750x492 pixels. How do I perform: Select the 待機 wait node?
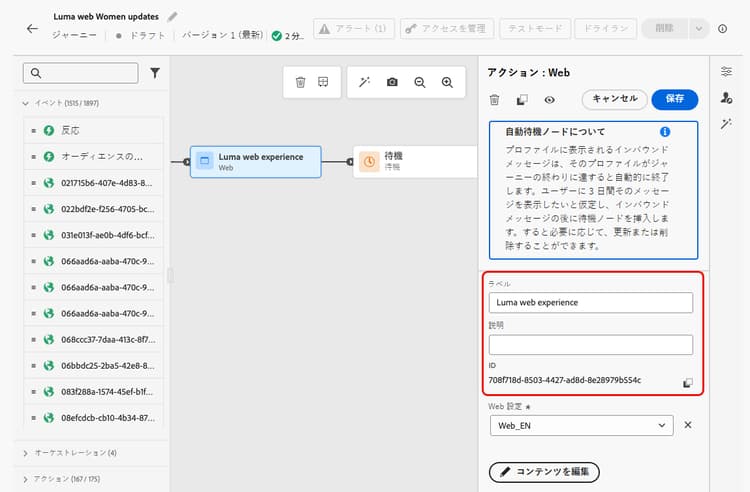(x=415, y=162)
